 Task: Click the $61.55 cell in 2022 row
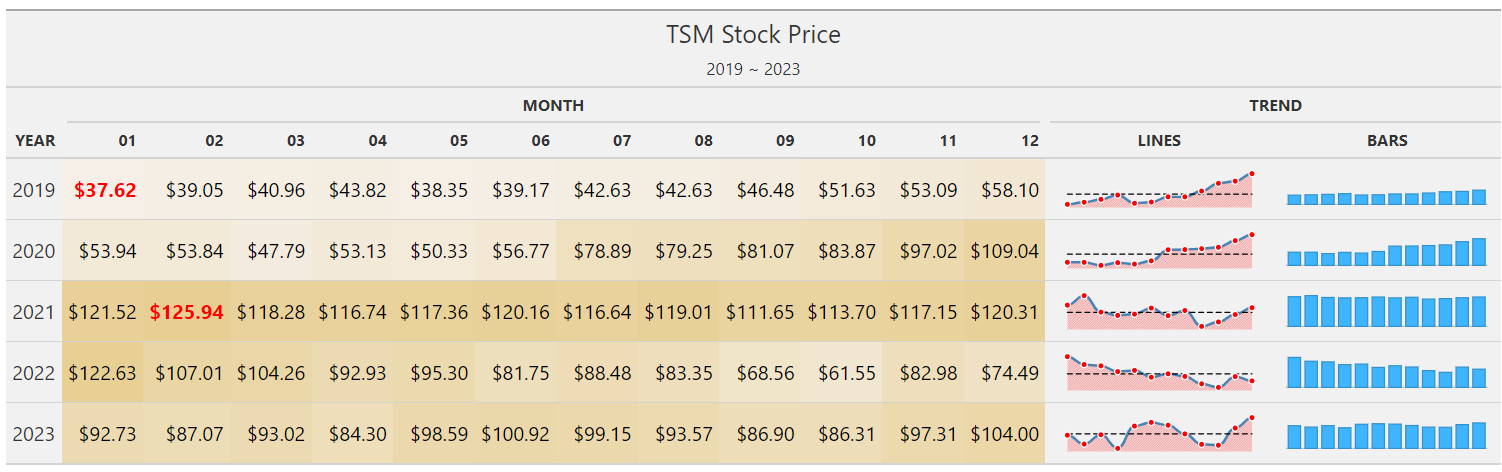click(847, 373)
